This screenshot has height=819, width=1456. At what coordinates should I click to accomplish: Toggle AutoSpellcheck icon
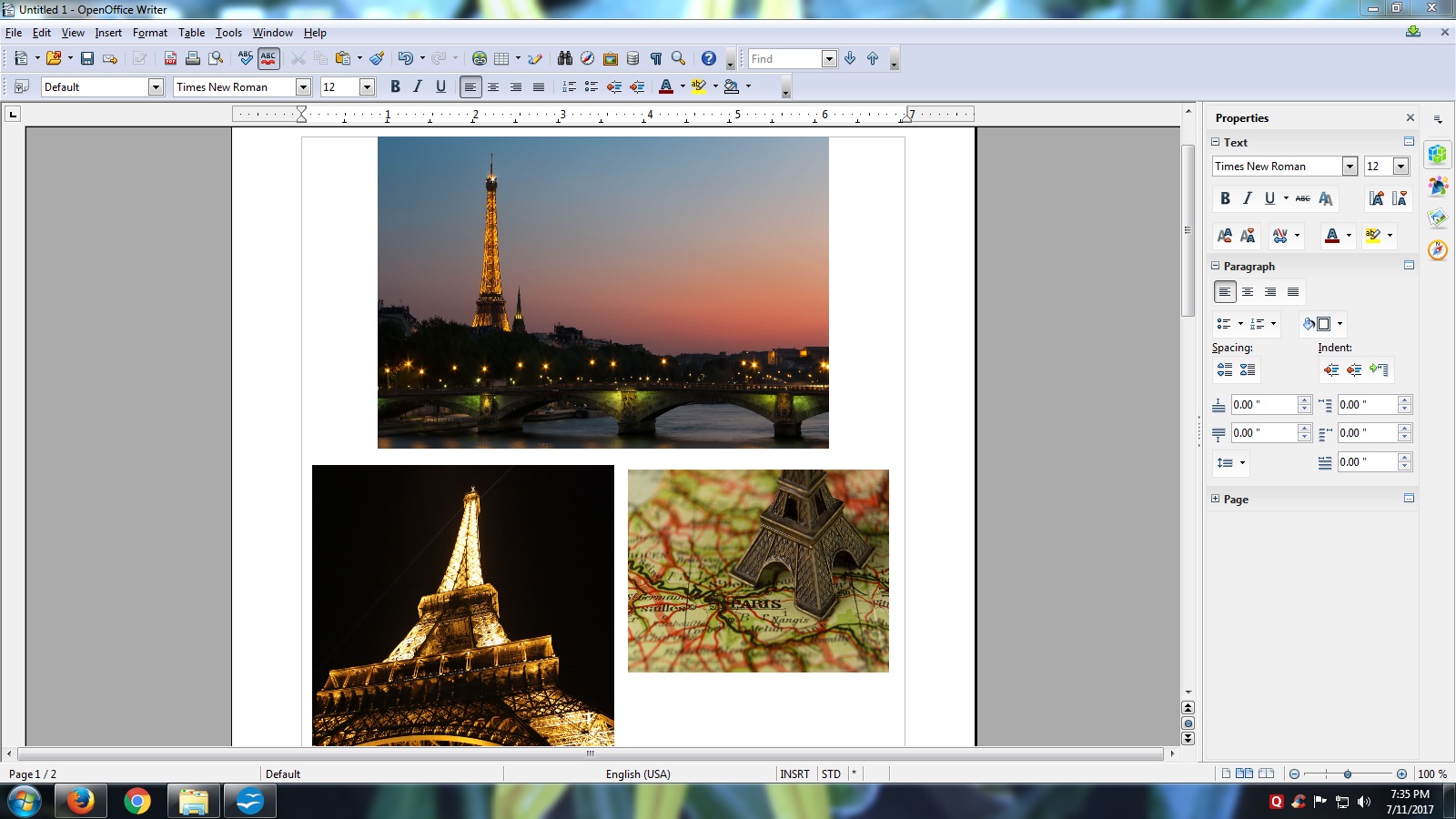coord(268,58)
